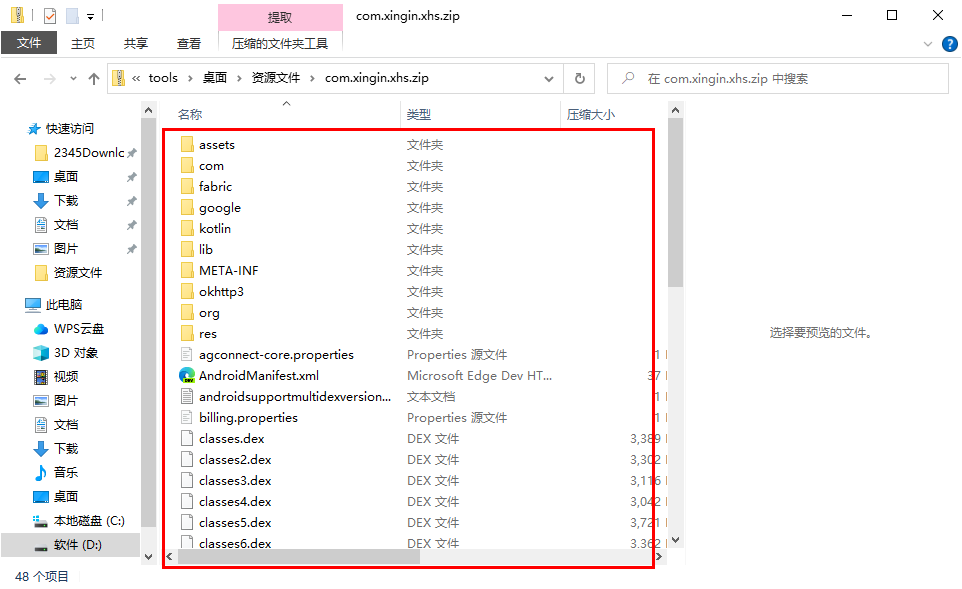
Task: Click the zip archive icon in the address bar
Action: 120,77
